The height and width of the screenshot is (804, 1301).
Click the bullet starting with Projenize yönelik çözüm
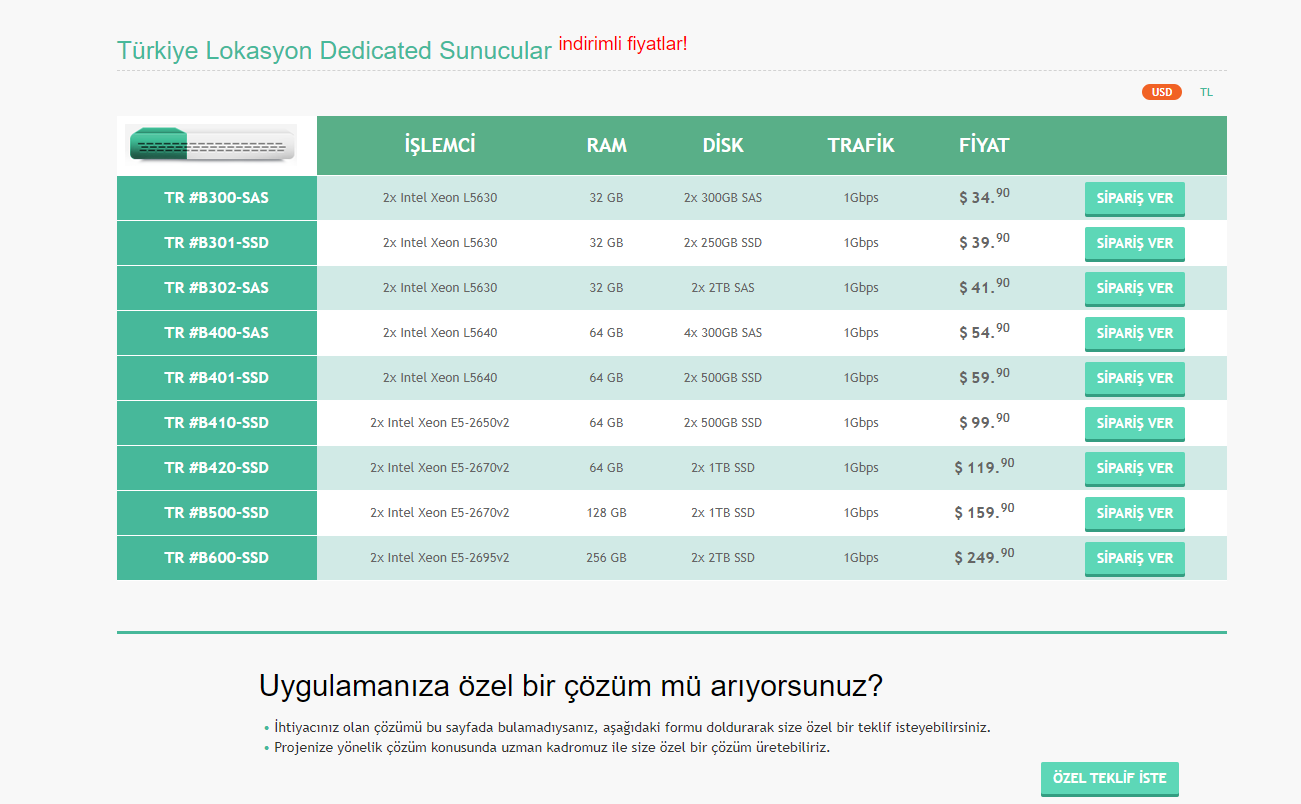(552, 747)
